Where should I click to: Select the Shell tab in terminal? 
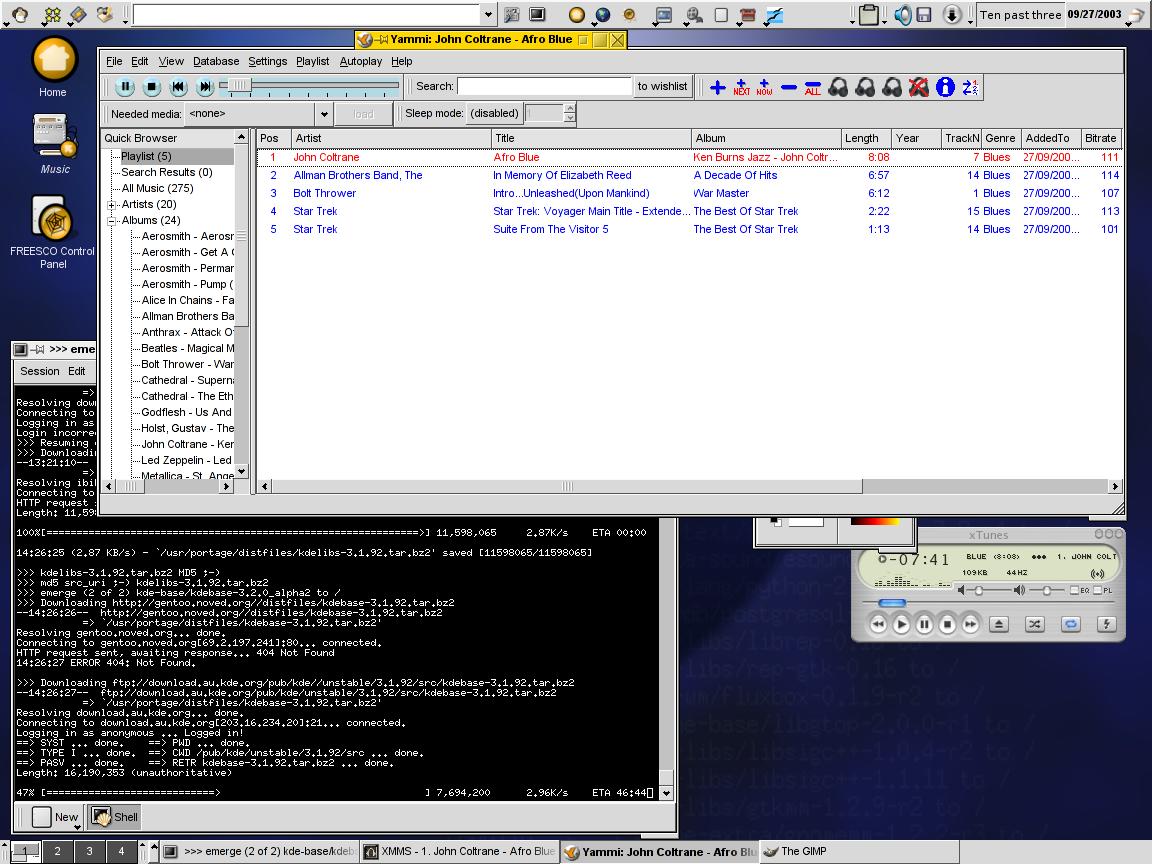(115, 817)
